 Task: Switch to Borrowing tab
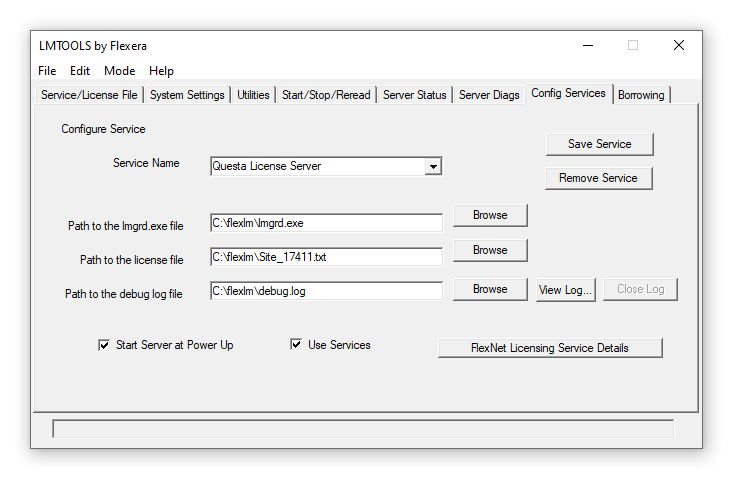[641, 95]
